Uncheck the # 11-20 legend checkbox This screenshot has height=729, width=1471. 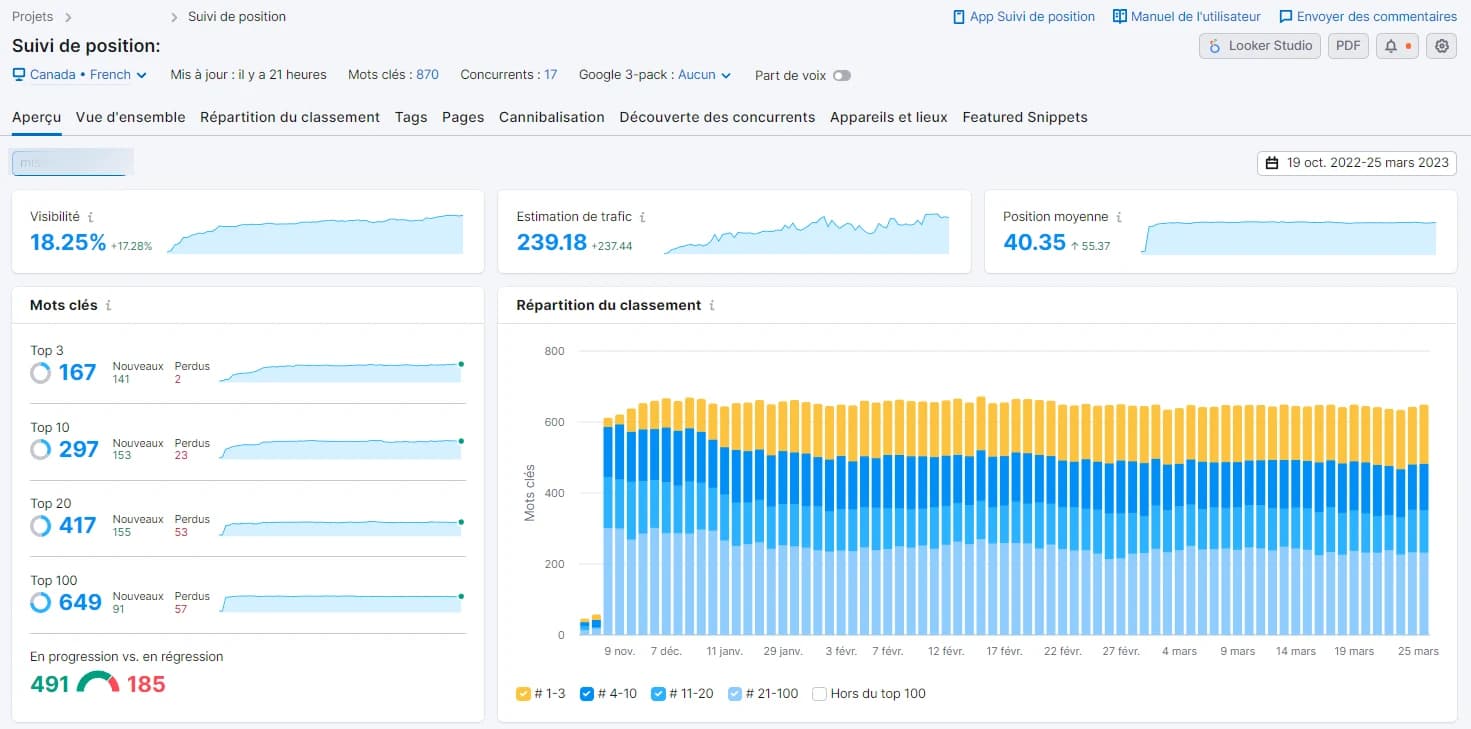click(658, 693)
